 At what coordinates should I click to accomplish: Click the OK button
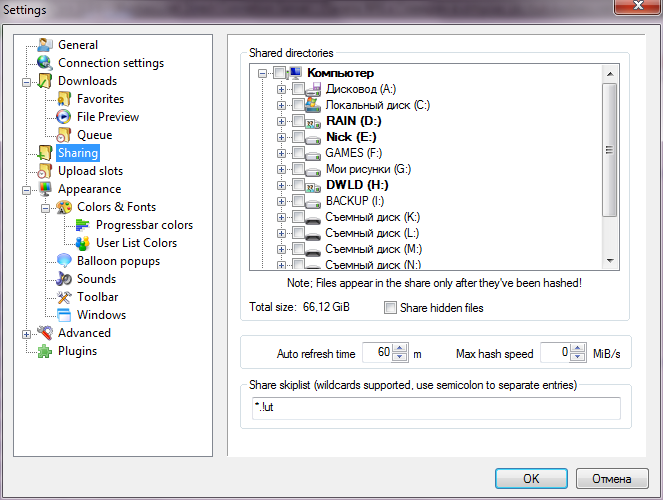[531, 478]
